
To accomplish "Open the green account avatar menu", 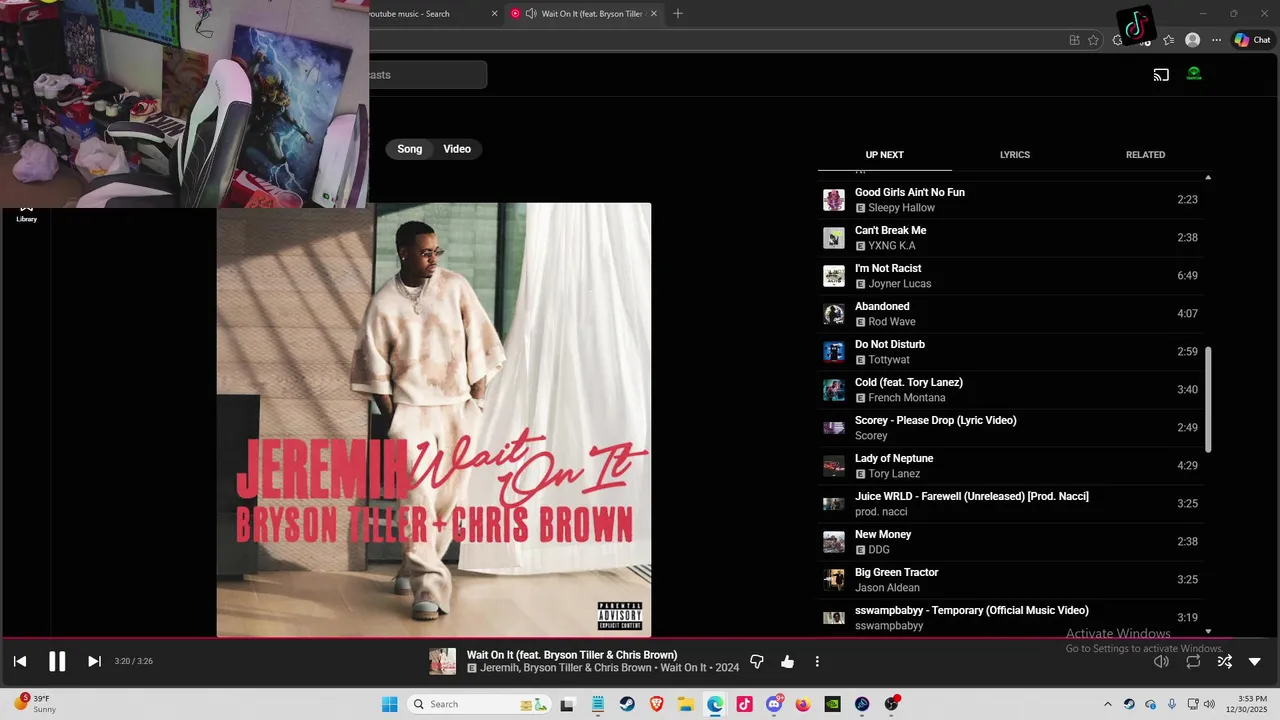I will click(1194, 74).
